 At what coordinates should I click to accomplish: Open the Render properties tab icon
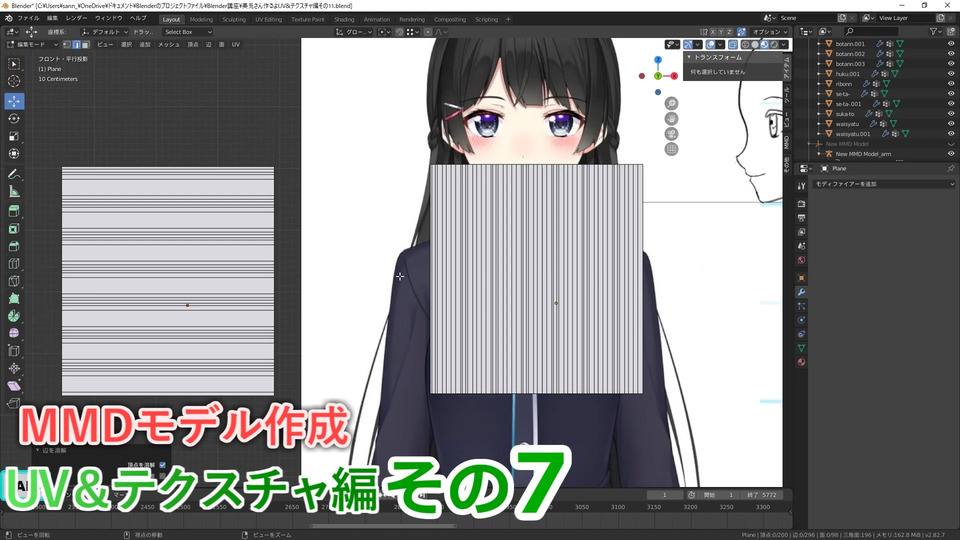pos(801,204)
